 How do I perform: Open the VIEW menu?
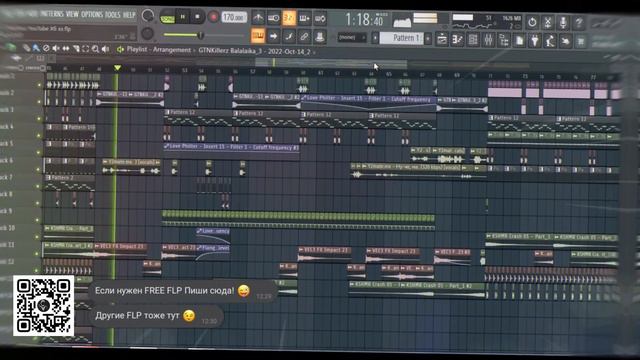coord(72,14)
